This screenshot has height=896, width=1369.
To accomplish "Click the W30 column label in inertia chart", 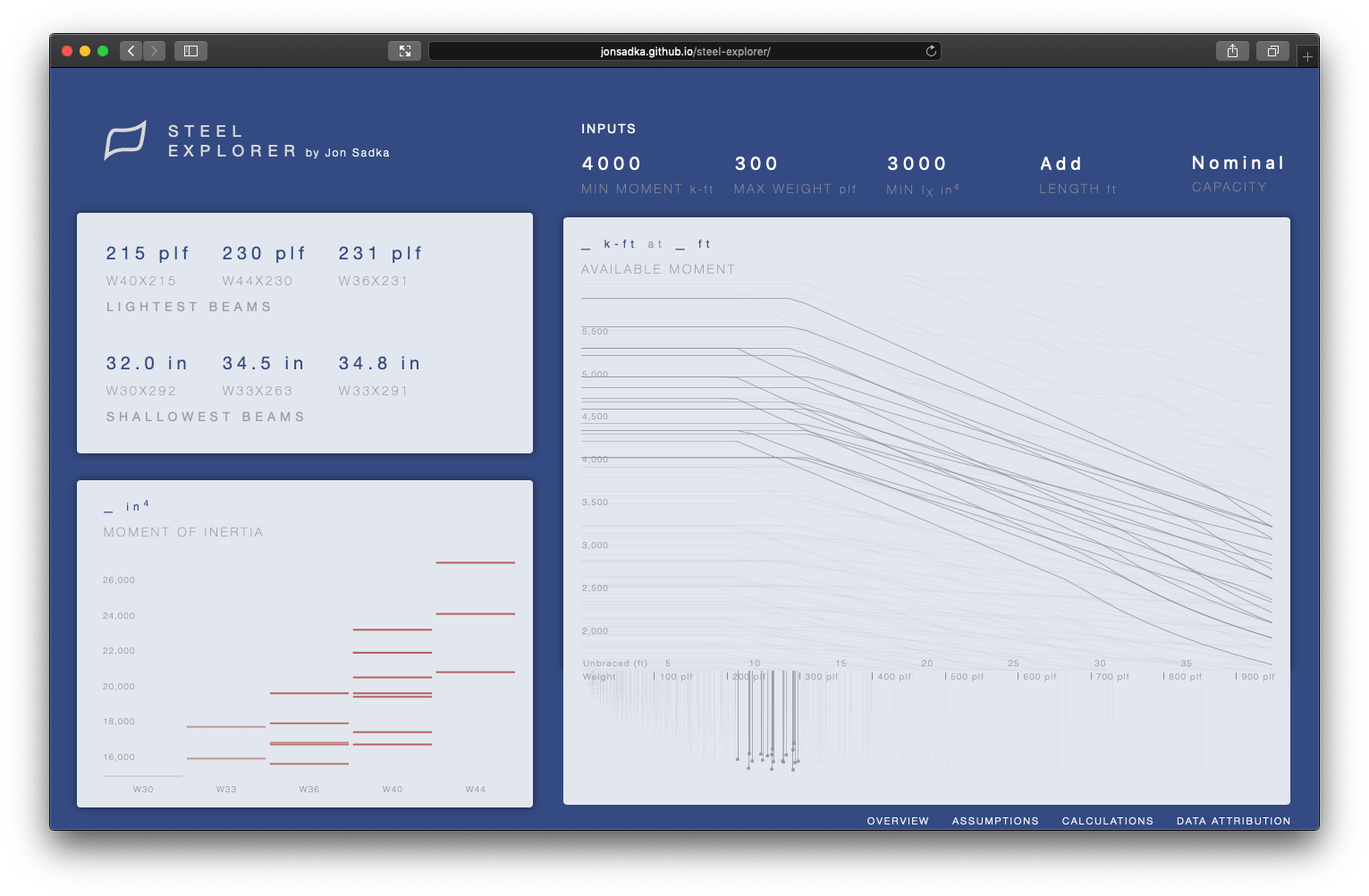I will [143, 790].
